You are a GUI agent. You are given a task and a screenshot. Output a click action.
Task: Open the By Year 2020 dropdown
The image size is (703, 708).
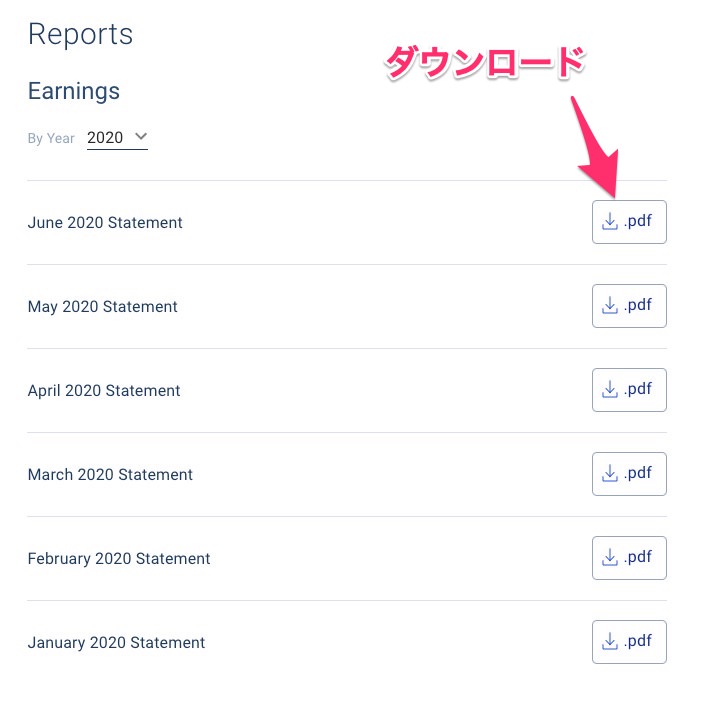pyautogui.click(x=116, y=138)
